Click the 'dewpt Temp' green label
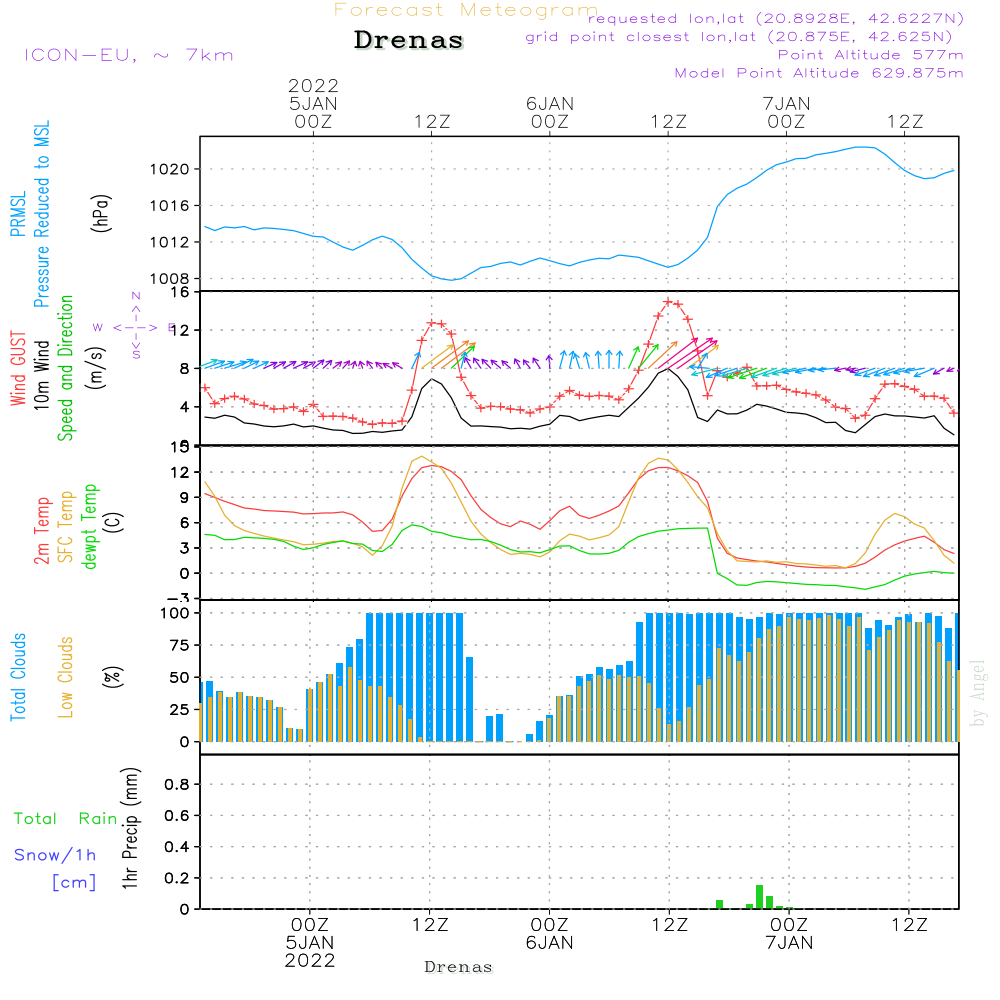The image size is (1000, 1000). click(x=89, y=526)
